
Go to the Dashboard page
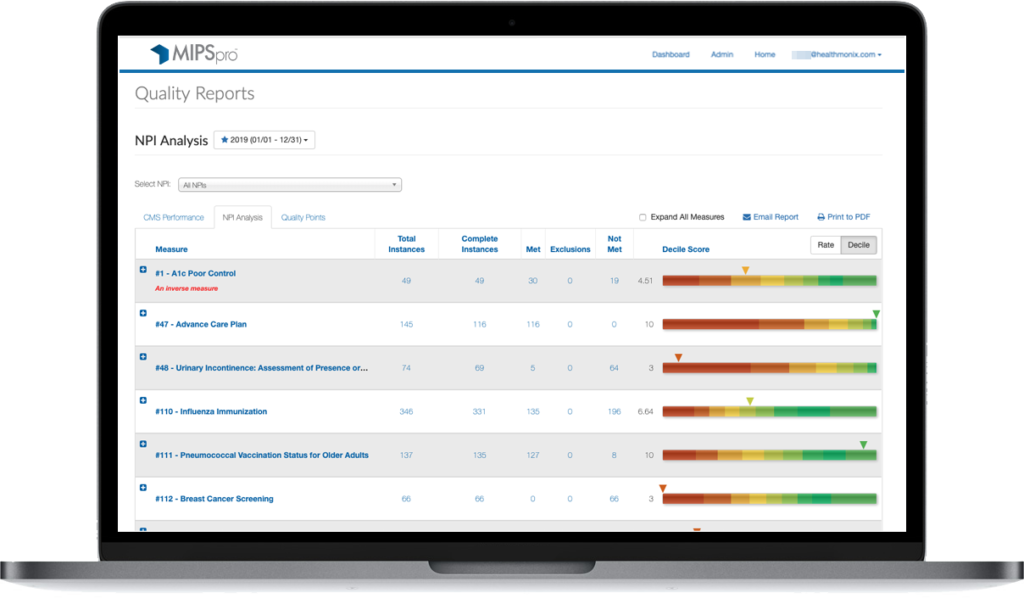(669, 54)
